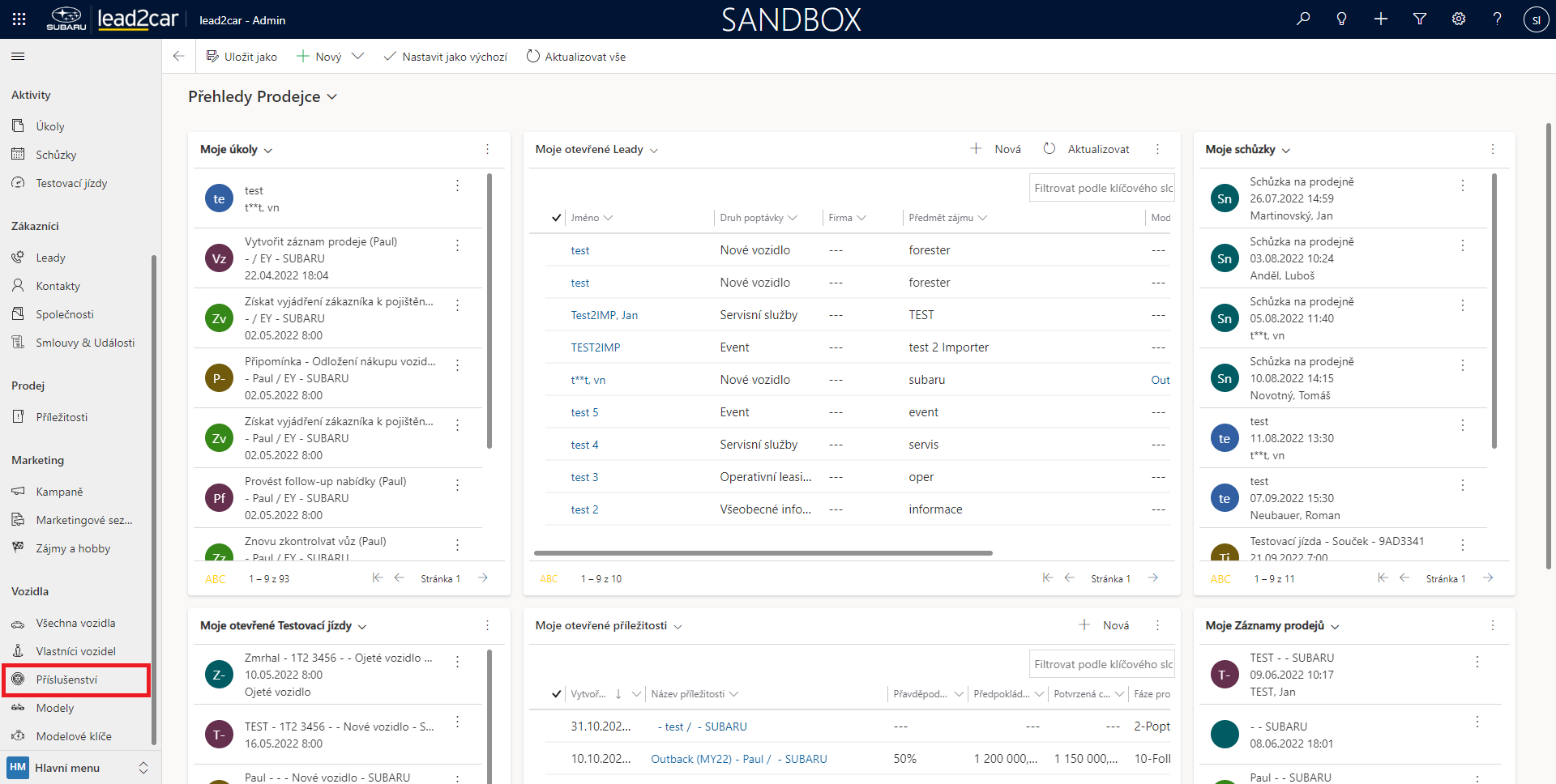Open the Test2IMP, Jan lead link
Screen dimensions: 1556x784
pyautogui.click(x=604, y=315)
